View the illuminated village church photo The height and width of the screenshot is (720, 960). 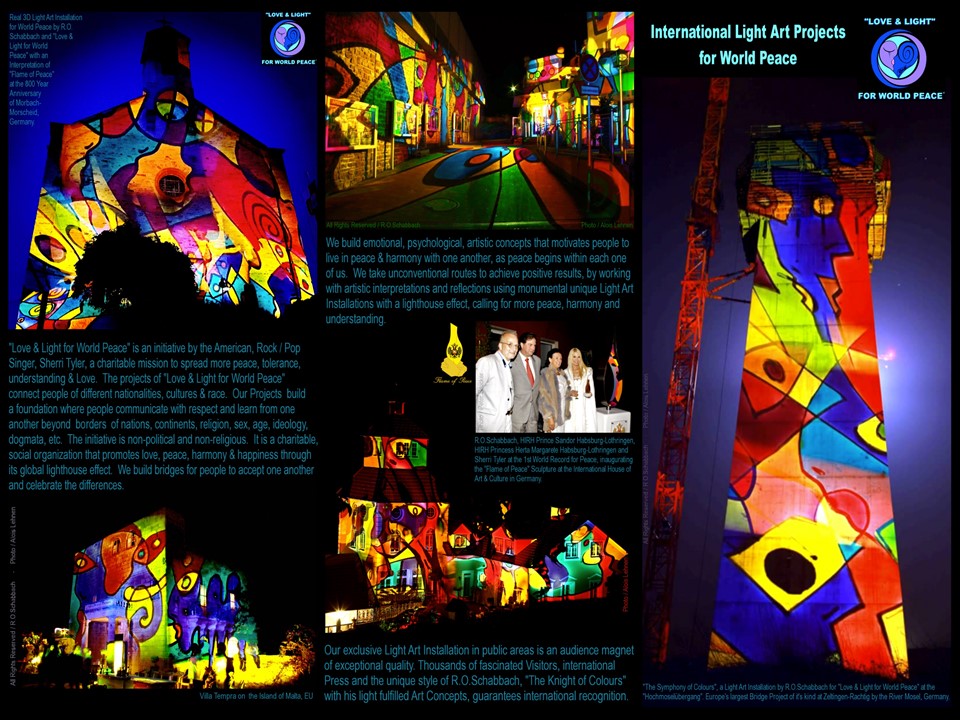tap(477, 514)
